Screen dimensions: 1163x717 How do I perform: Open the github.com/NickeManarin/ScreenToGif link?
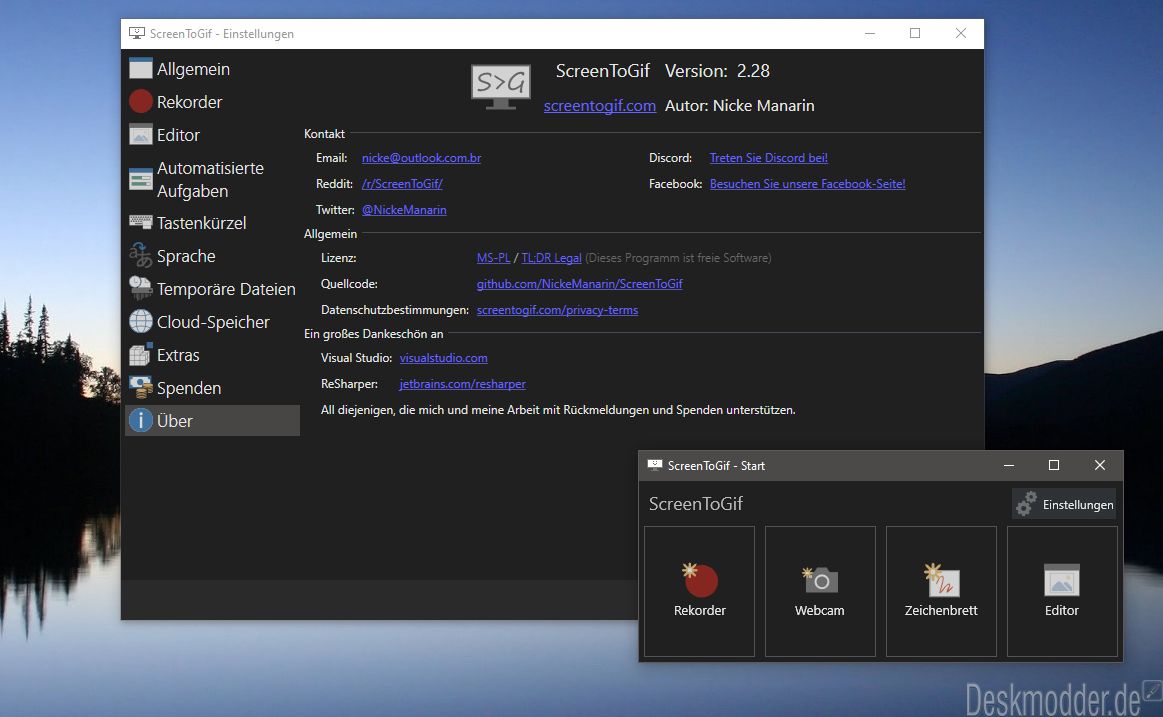tap(579, 284)
